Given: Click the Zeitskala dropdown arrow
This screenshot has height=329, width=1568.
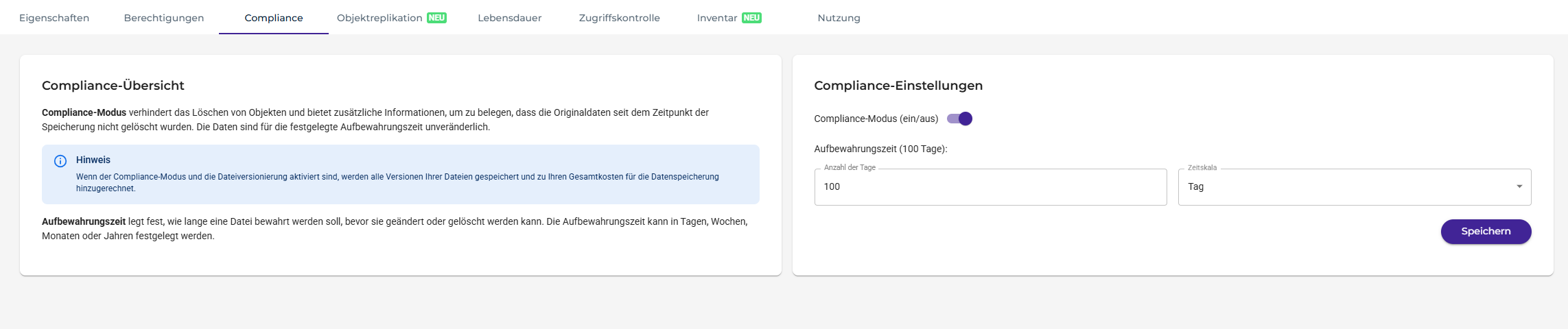Looking at the screenshot, I should (x=1519, y=186).
